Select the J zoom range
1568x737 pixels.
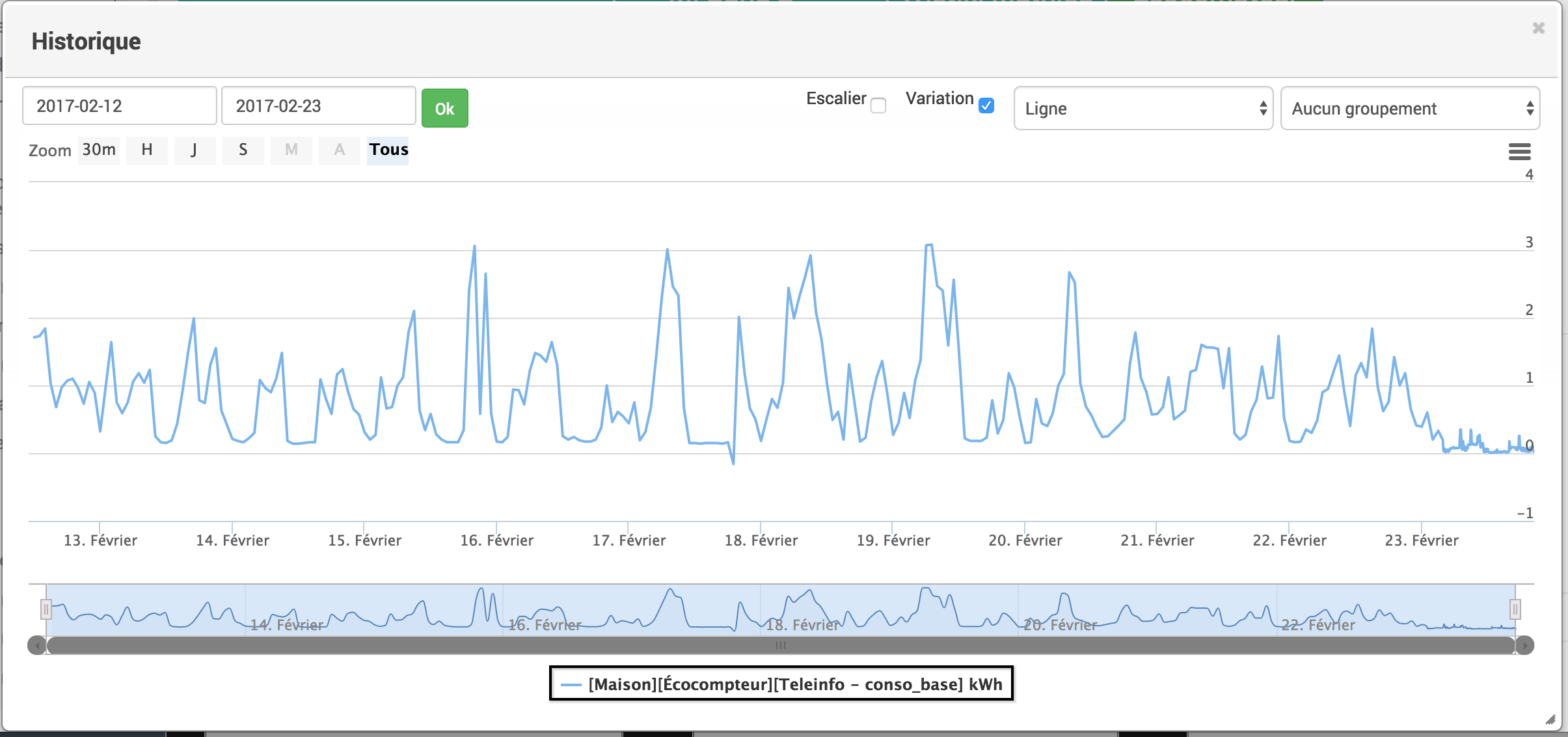point(195,150)
